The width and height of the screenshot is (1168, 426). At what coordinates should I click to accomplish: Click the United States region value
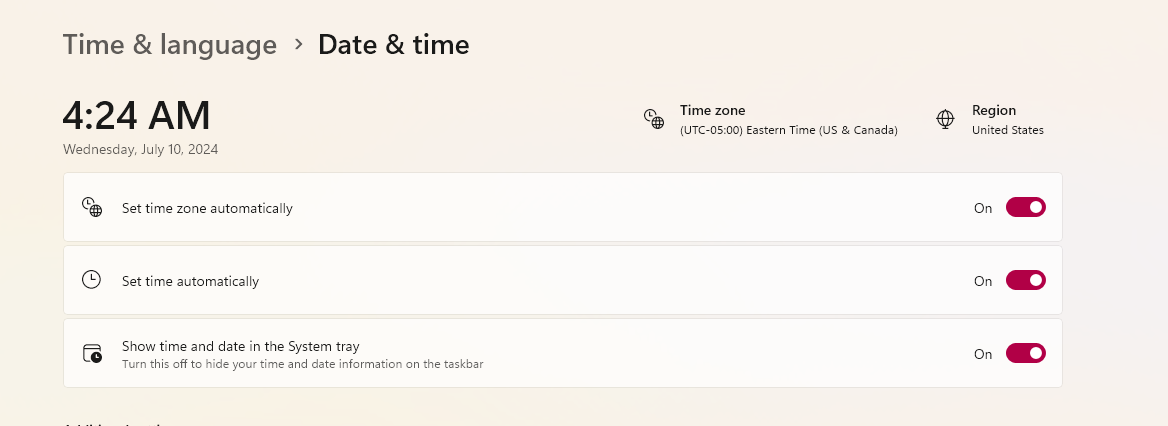tap(1007, 130)
